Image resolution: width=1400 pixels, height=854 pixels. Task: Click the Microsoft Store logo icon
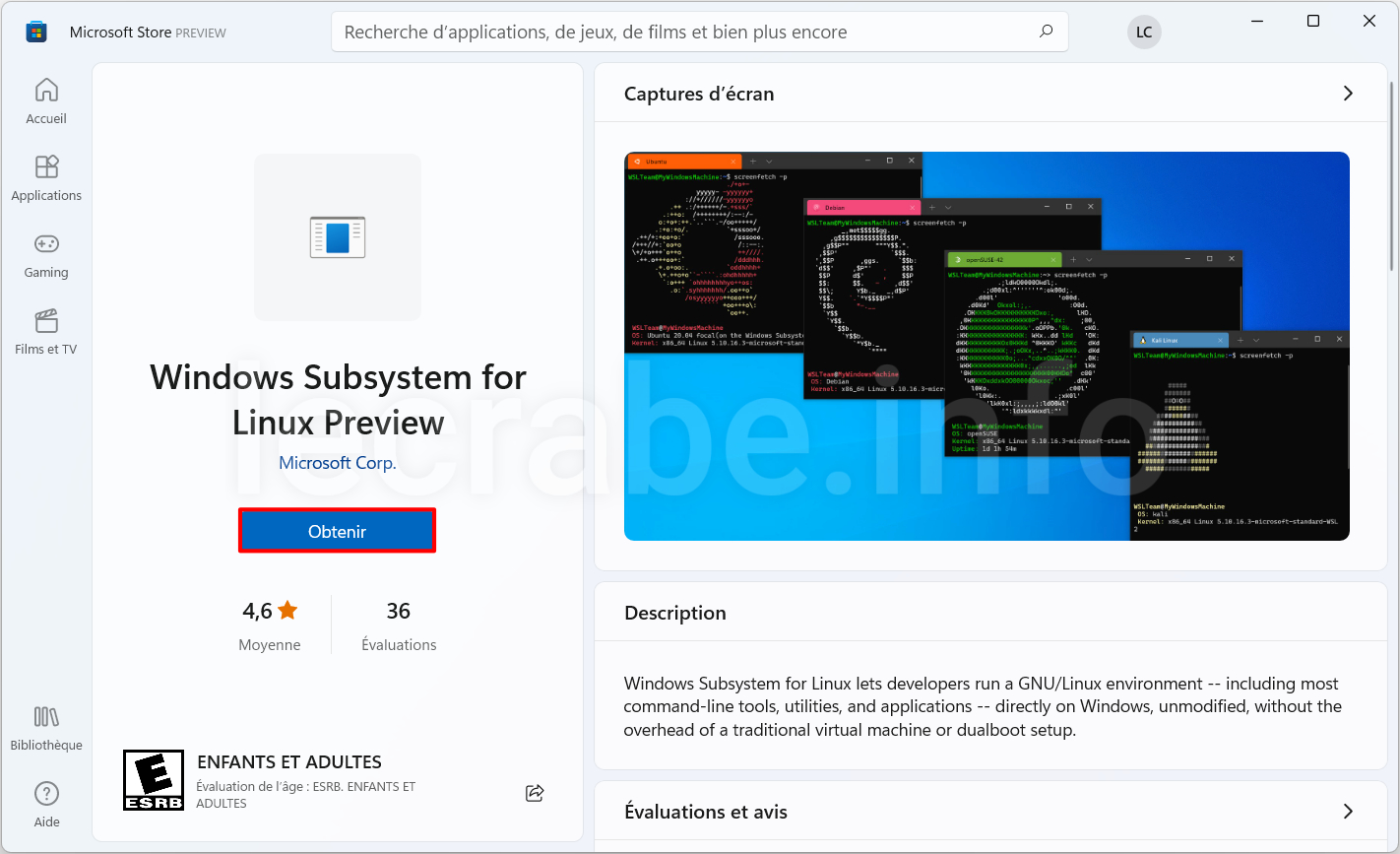(x=36, y=32)
